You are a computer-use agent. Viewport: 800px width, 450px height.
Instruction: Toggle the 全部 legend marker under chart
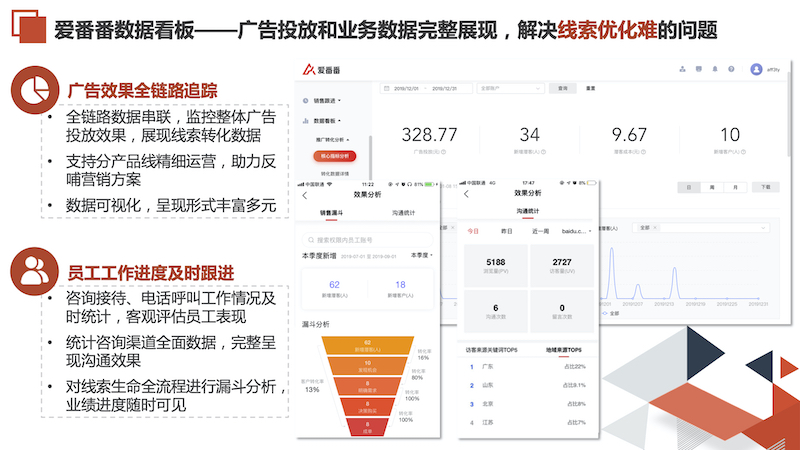pyautogui.click(x=605, y=313)
